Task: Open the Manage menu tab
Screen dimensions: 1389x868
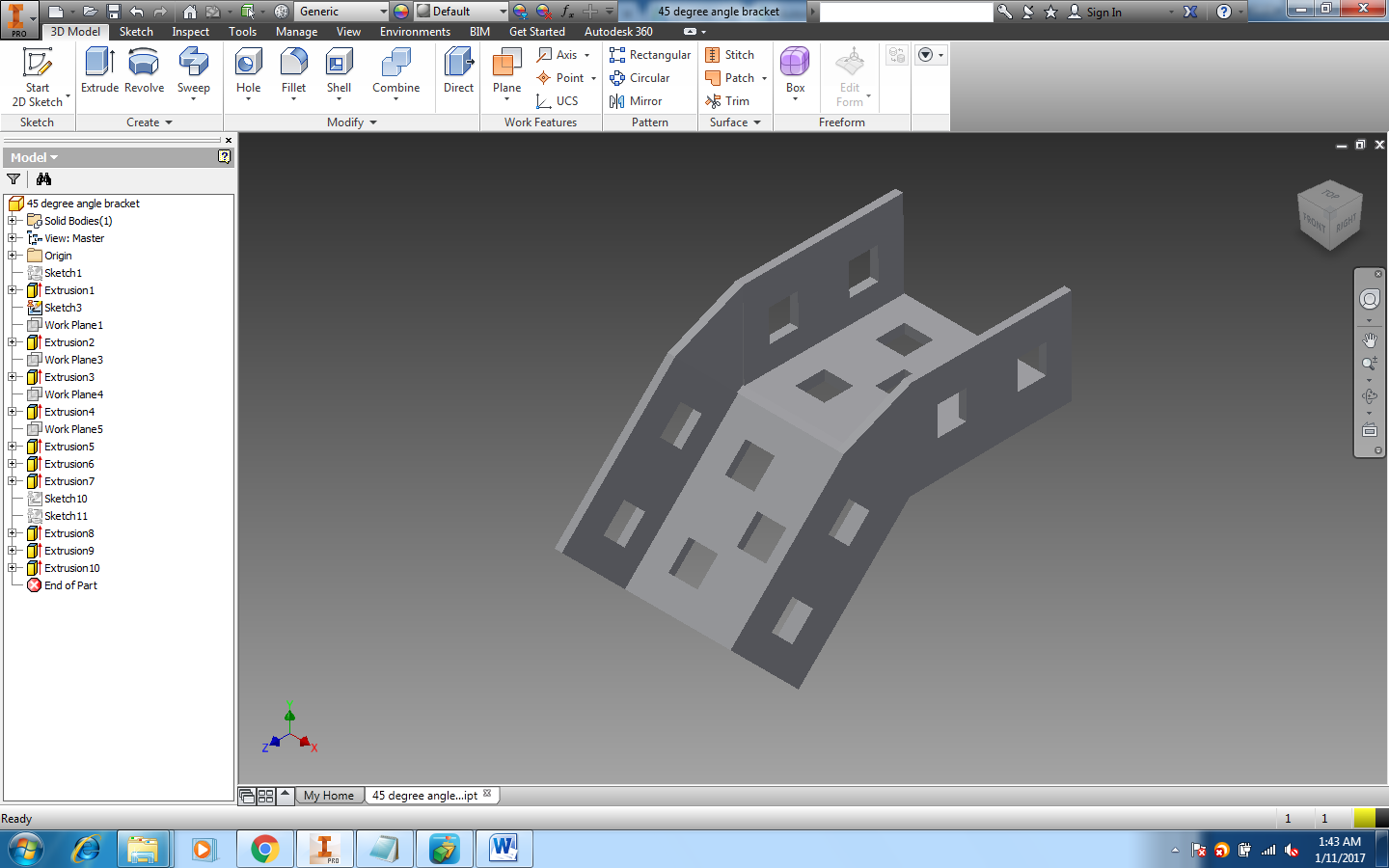Action: [296, 31]
